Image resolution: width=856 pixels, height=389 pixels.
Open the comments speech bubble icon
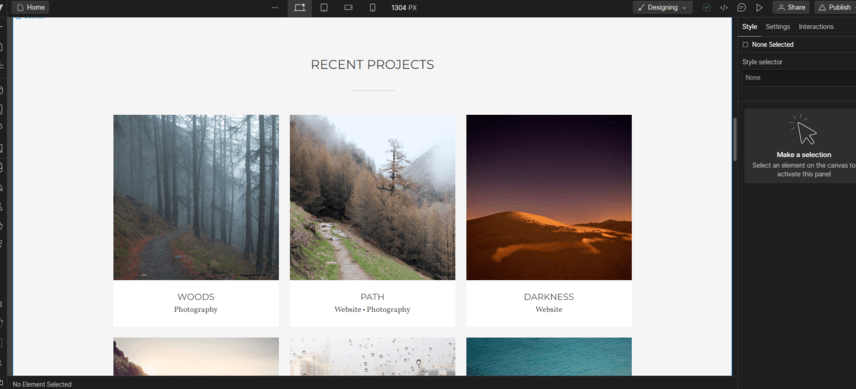741,8
